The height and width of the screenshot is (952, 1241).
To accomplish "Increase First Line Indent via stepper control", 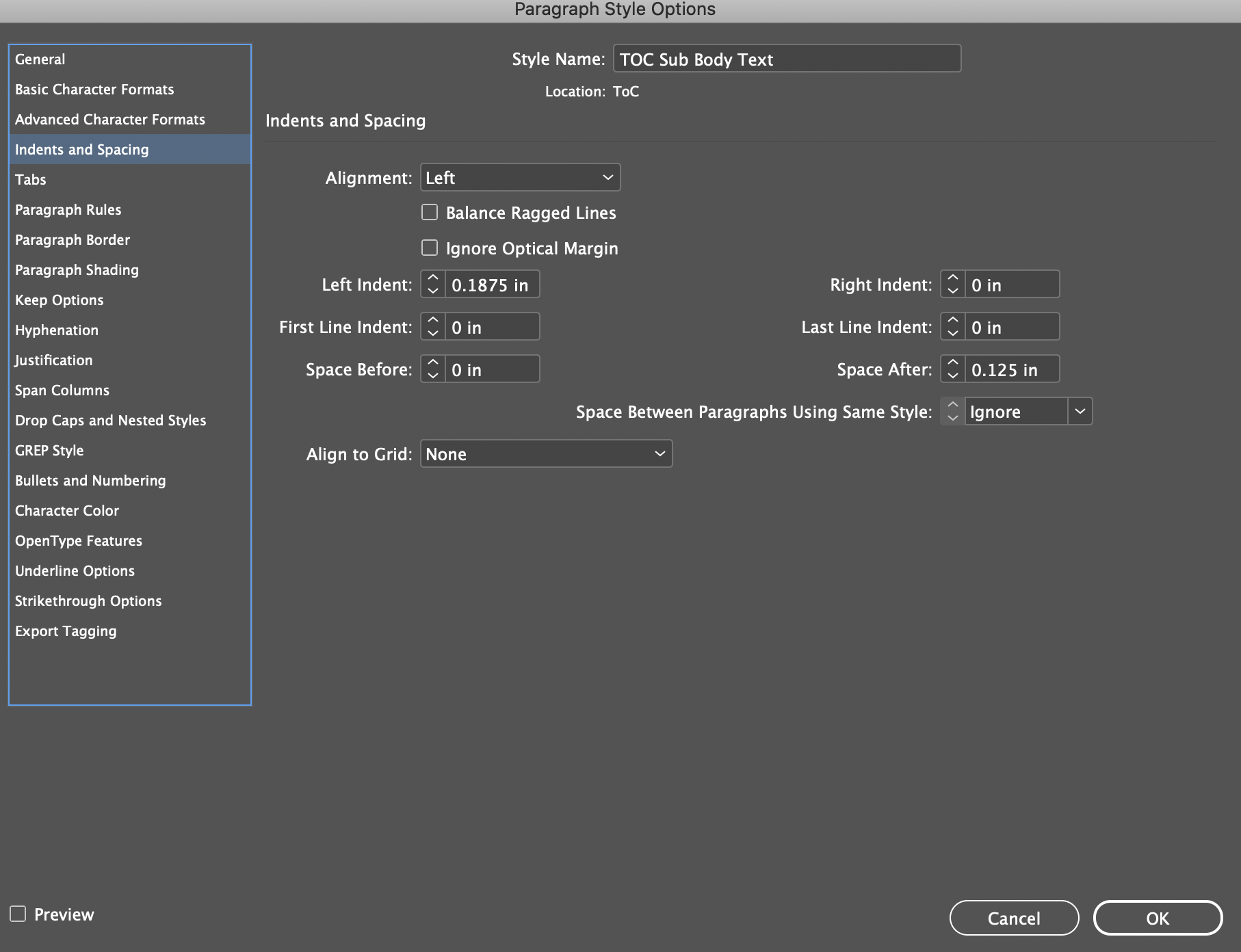I will tap(432, 321).
